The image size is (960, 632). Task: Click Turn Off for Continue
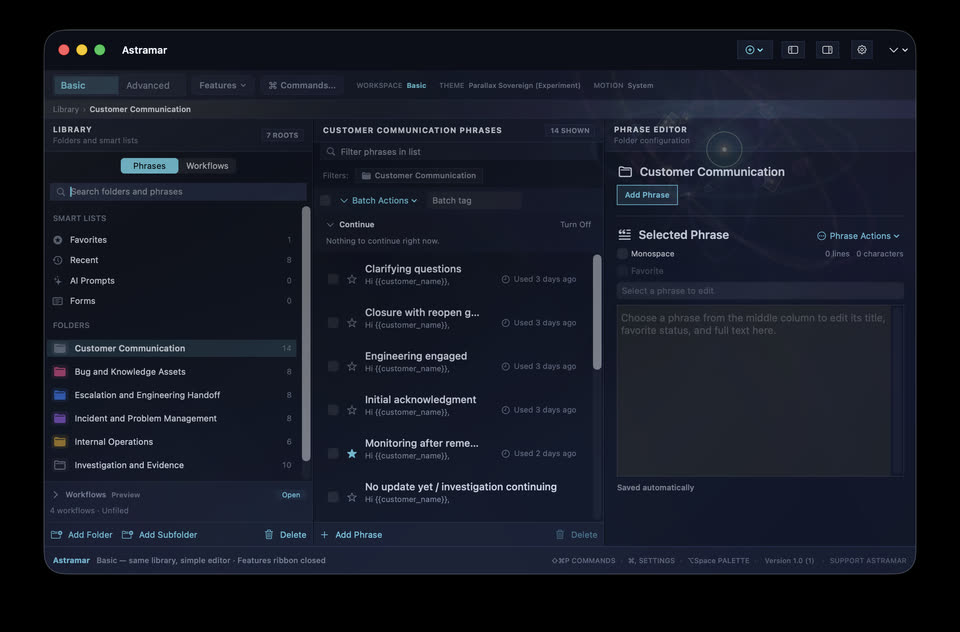pos(576,225)
